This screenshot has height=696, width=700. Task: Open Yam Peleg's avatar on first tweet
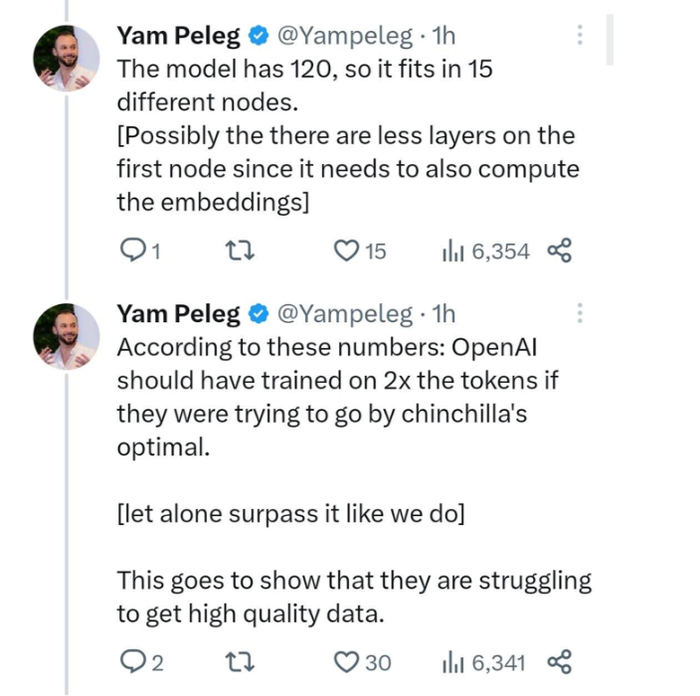[68, 59]
